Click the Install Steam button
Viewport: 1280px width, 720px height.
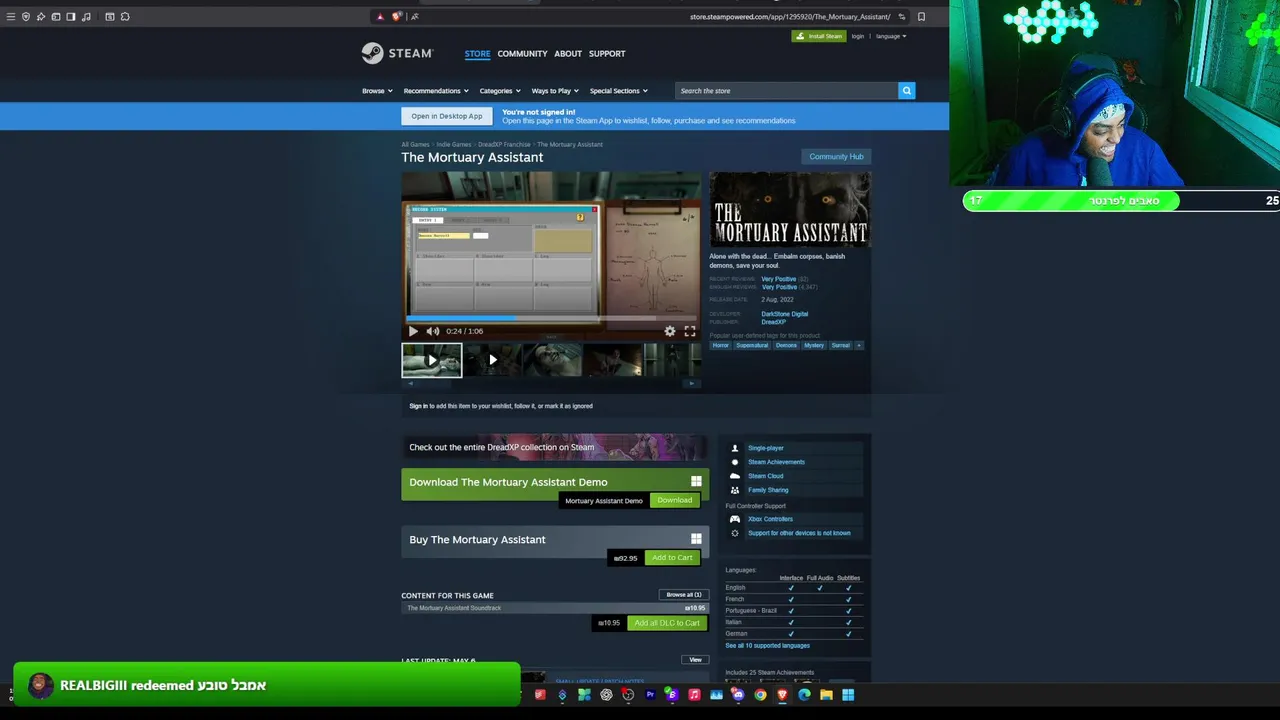[819, 36]
